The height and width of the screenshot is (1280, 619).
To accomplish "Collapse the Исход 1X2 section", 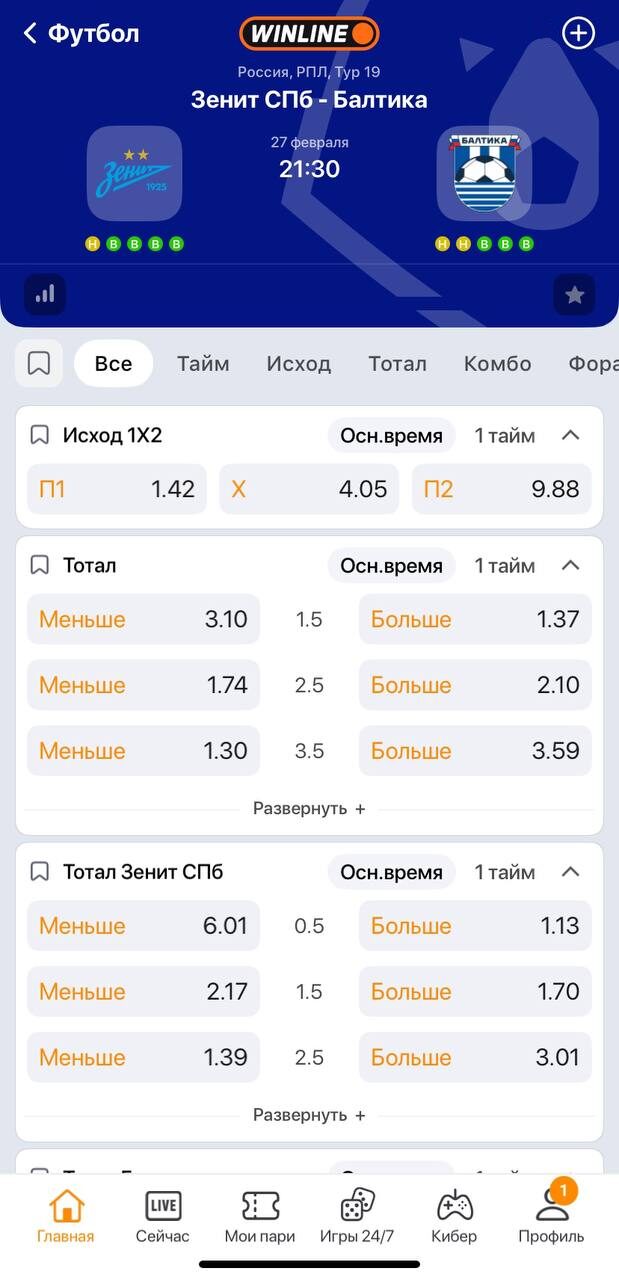I will 570,435.
